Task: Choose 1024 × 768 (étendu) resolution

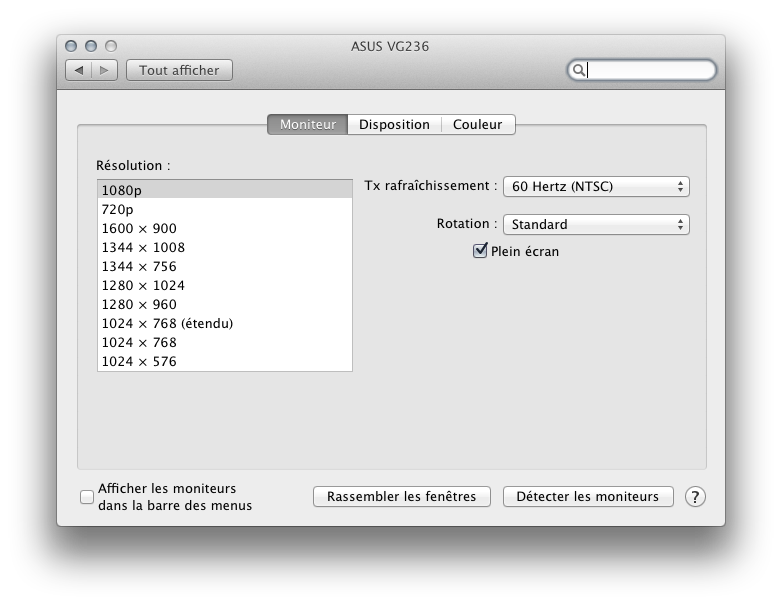Action: [224, 323]
